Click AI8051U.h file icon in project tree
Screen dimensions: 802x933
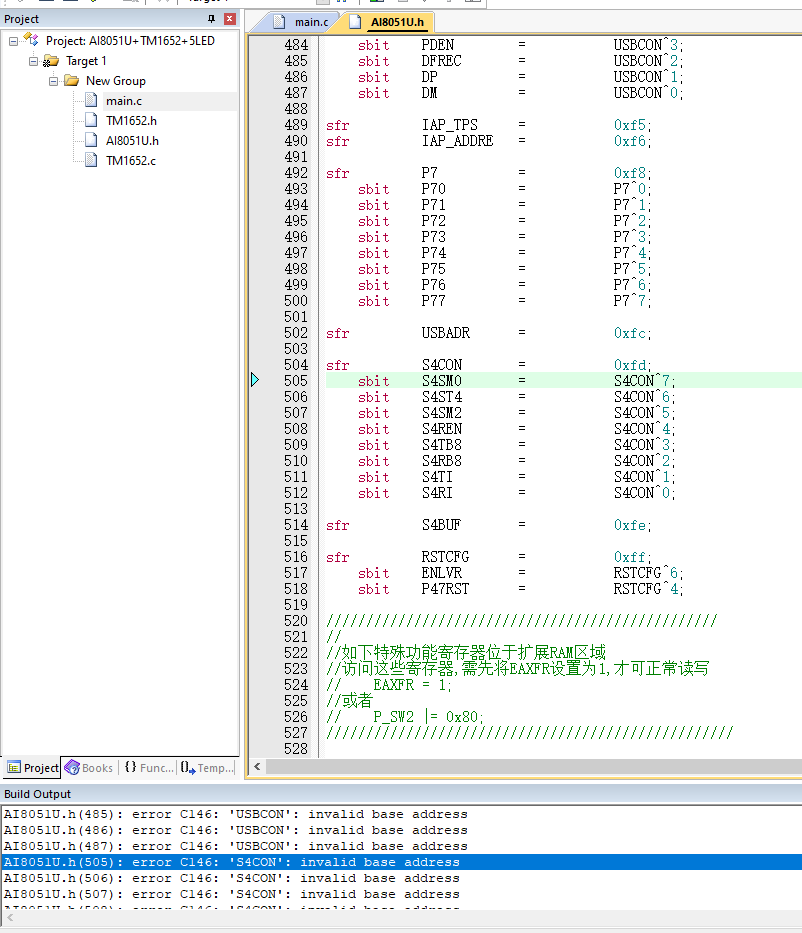tap(92, 141)
